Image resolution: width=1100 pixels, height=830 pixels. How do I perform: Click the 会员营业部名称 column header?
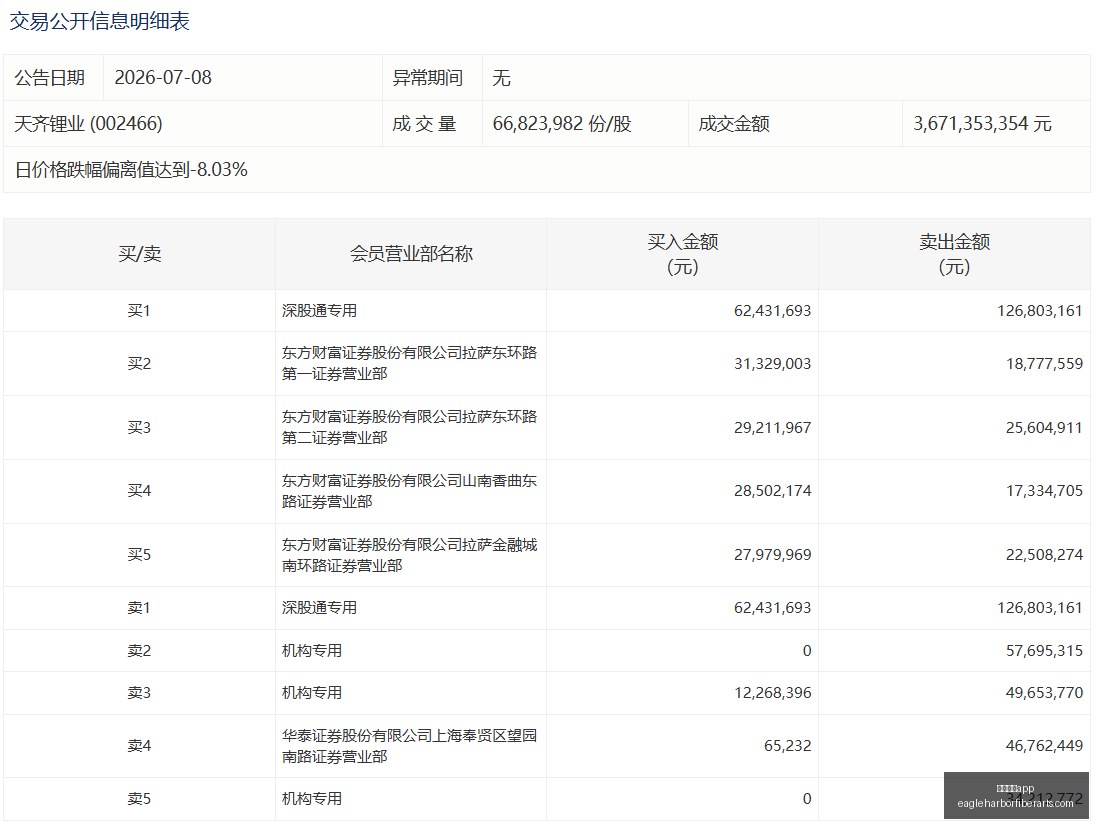coord(411,253)
